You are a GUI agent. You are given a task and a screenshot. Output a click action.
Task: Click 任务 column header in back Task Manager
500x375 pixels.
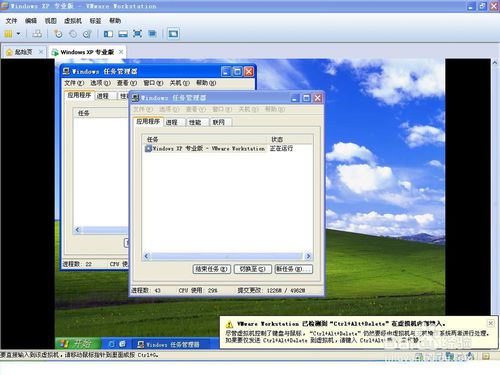coord(101,113)
